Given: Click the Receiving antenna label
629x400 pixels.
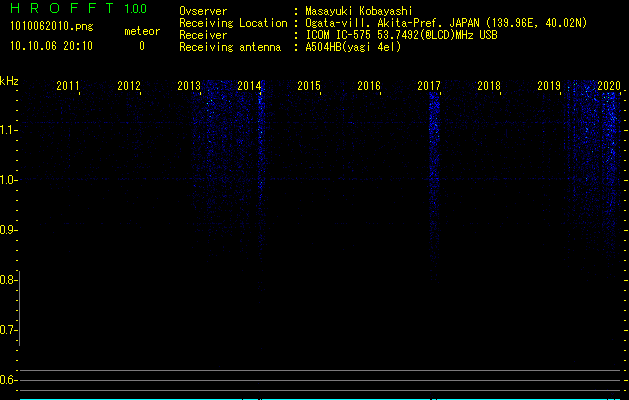Looking at the screenshot, I should [230, 47].
